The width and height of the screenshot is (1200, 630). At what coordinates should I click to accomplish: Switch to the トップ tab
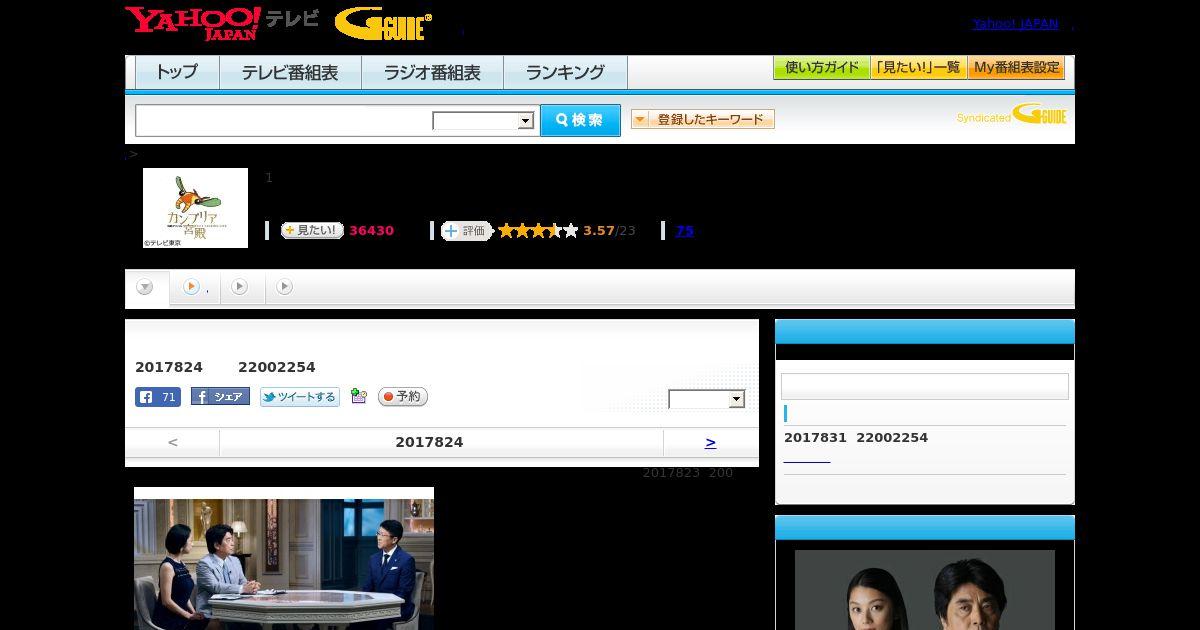177,73
